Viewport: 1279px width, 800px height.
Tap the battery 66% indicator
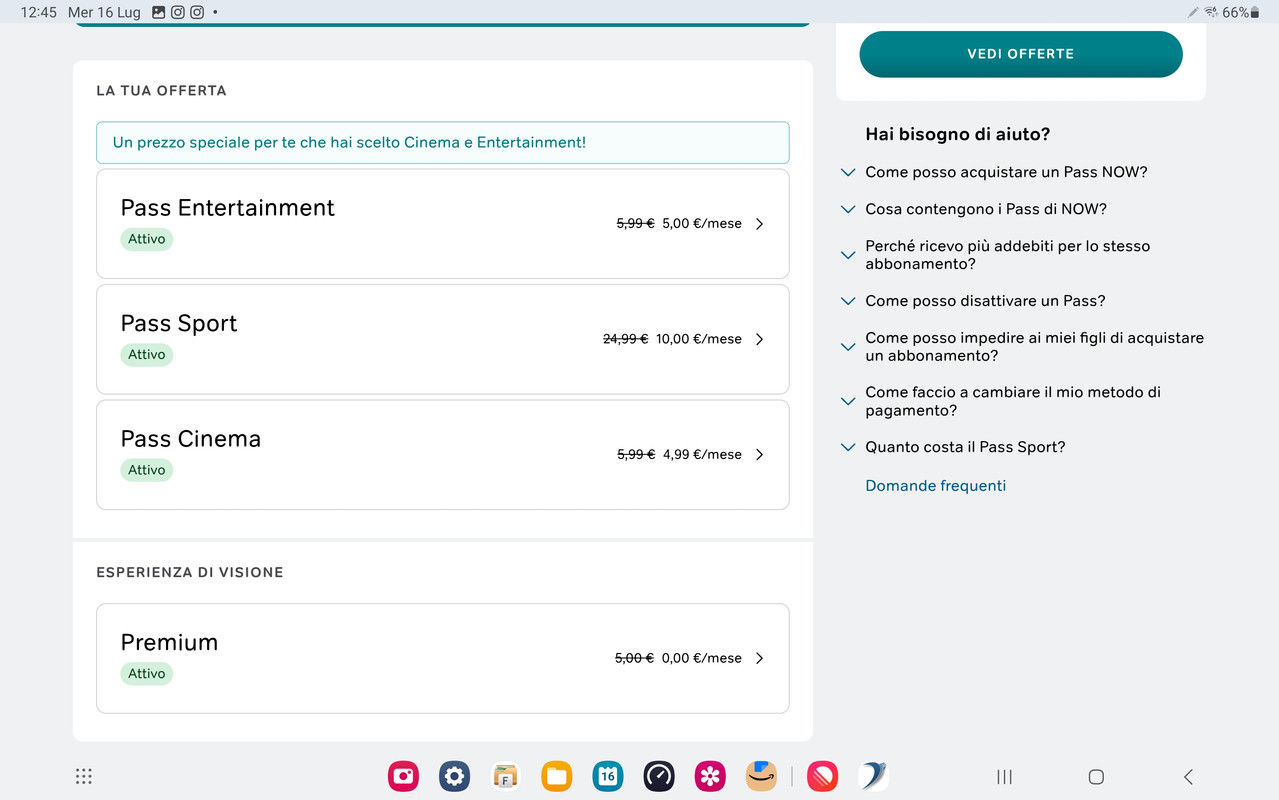[x=1240, y=12]
